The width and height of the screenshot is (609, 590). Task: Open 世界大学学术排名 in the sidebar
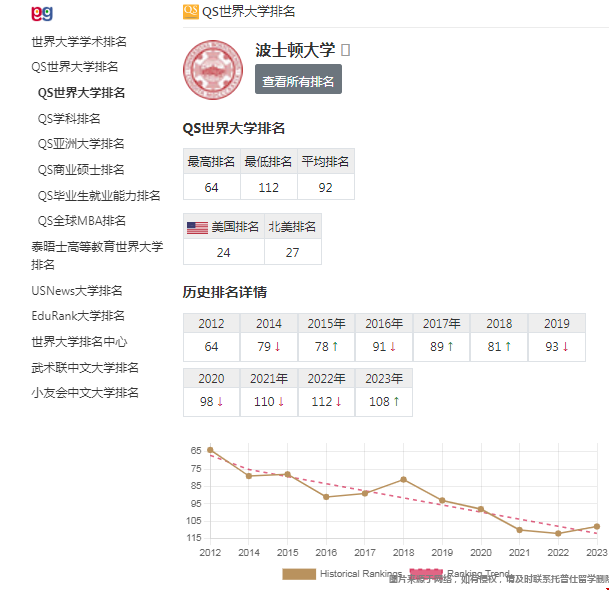(x=79, y=42)
